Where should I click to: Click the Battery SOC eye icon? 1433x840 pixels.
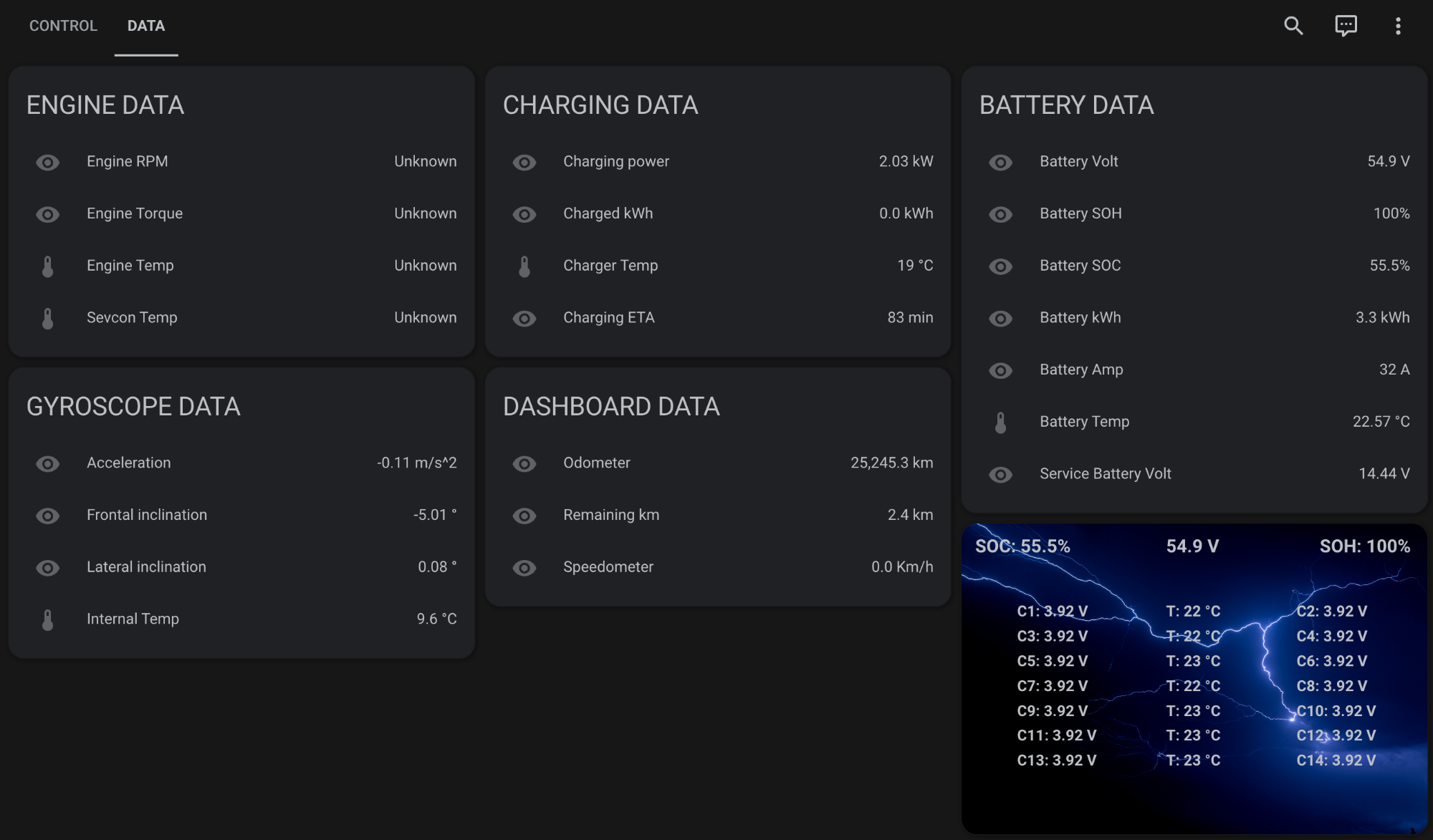(x=1001, y=266)
